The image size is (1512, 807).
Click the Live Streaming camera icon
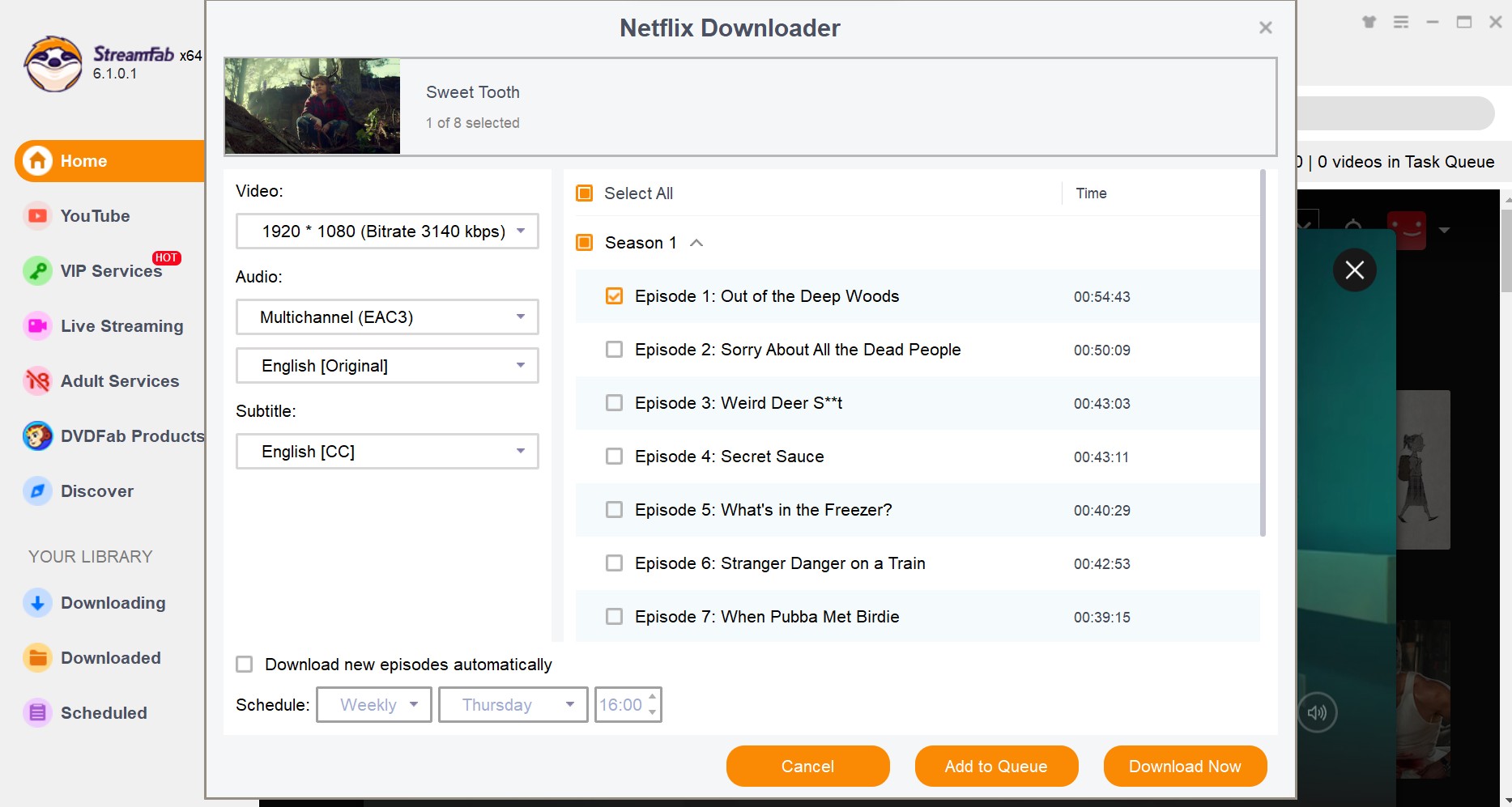click(37, 326)
